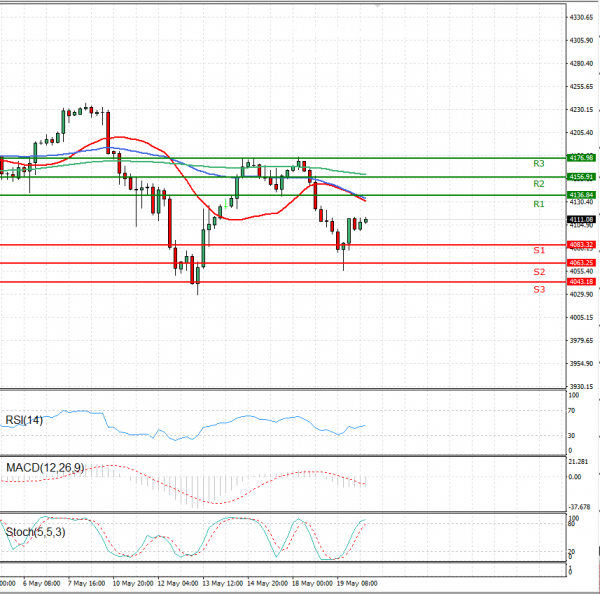Click the 6 May 08:00 time label
600x594 pixels.
(41, 584)
